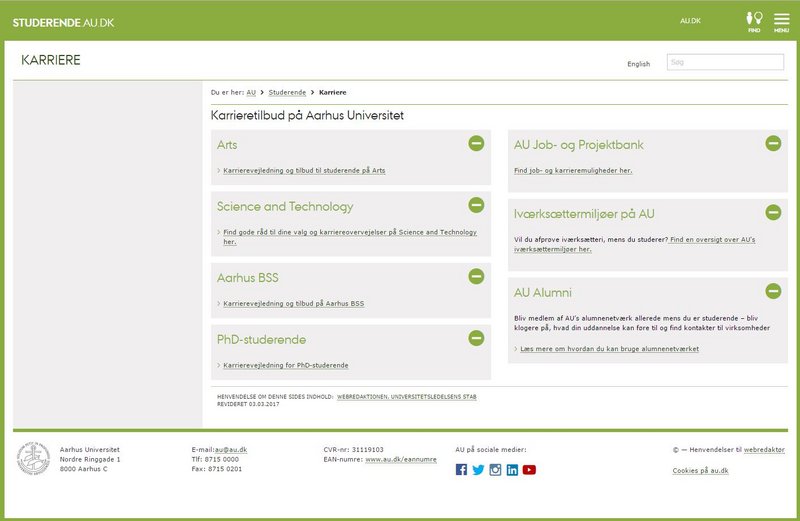Click the KARRIERE page heading

(51, 60)
